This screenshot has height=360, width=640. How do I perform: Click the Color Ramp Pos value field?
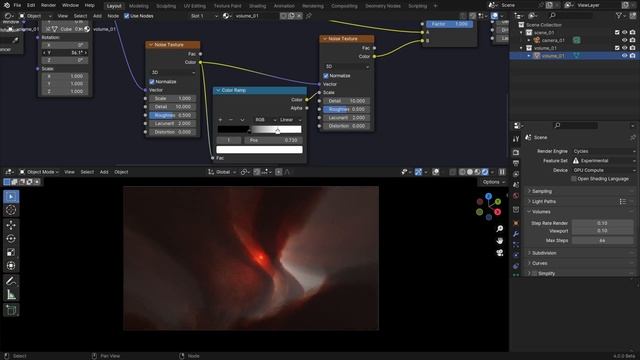273,140
